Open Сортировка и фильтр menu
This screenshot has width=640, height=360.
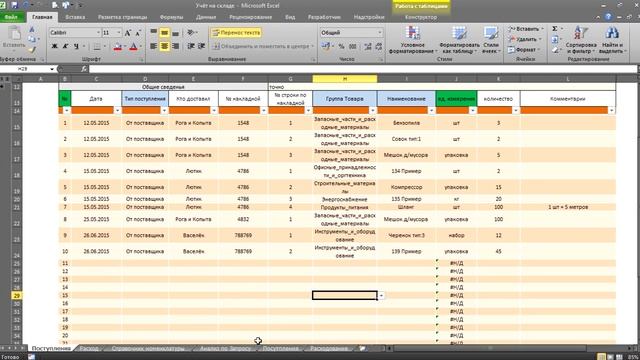(x=581, y=40)
